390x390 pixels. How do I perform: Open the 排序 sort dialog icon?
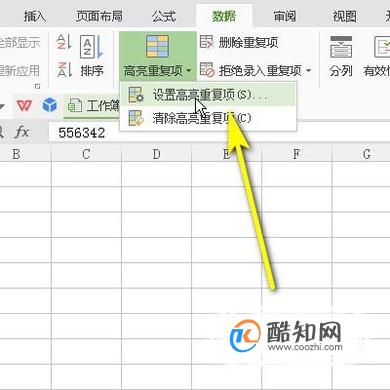tap(91, 47)
